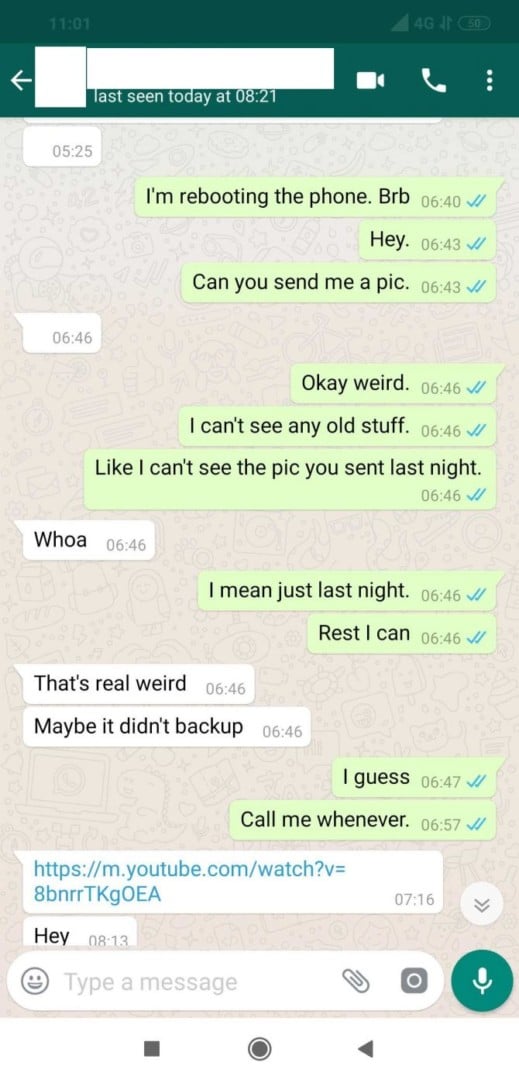
Task: Open the contact profile picture
Action: point(60,76)
